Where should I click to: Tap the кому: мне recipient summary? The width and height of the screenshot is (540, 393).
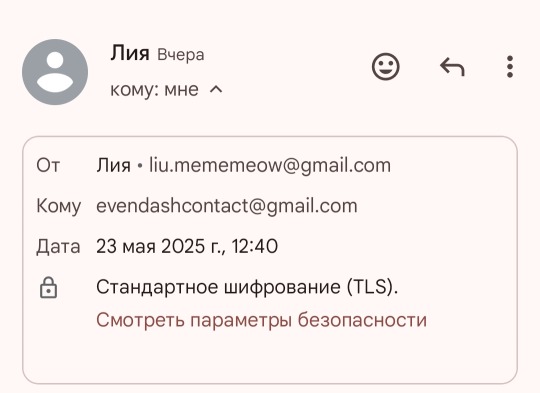[154, 90]
